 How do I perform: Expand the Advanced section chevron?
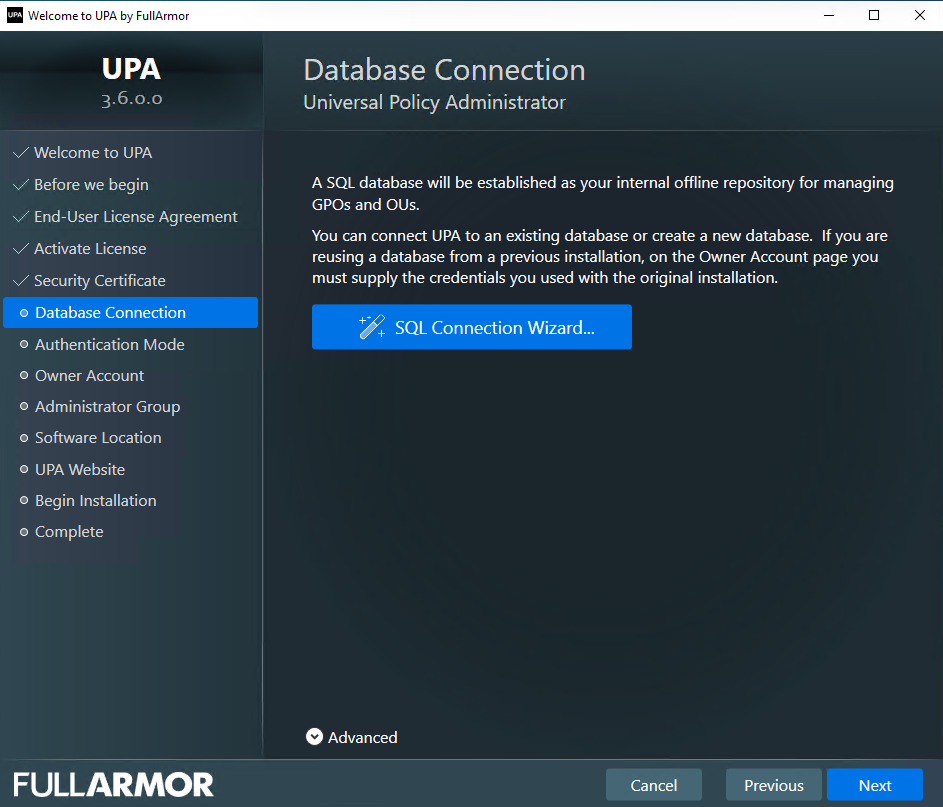(314, 737)
